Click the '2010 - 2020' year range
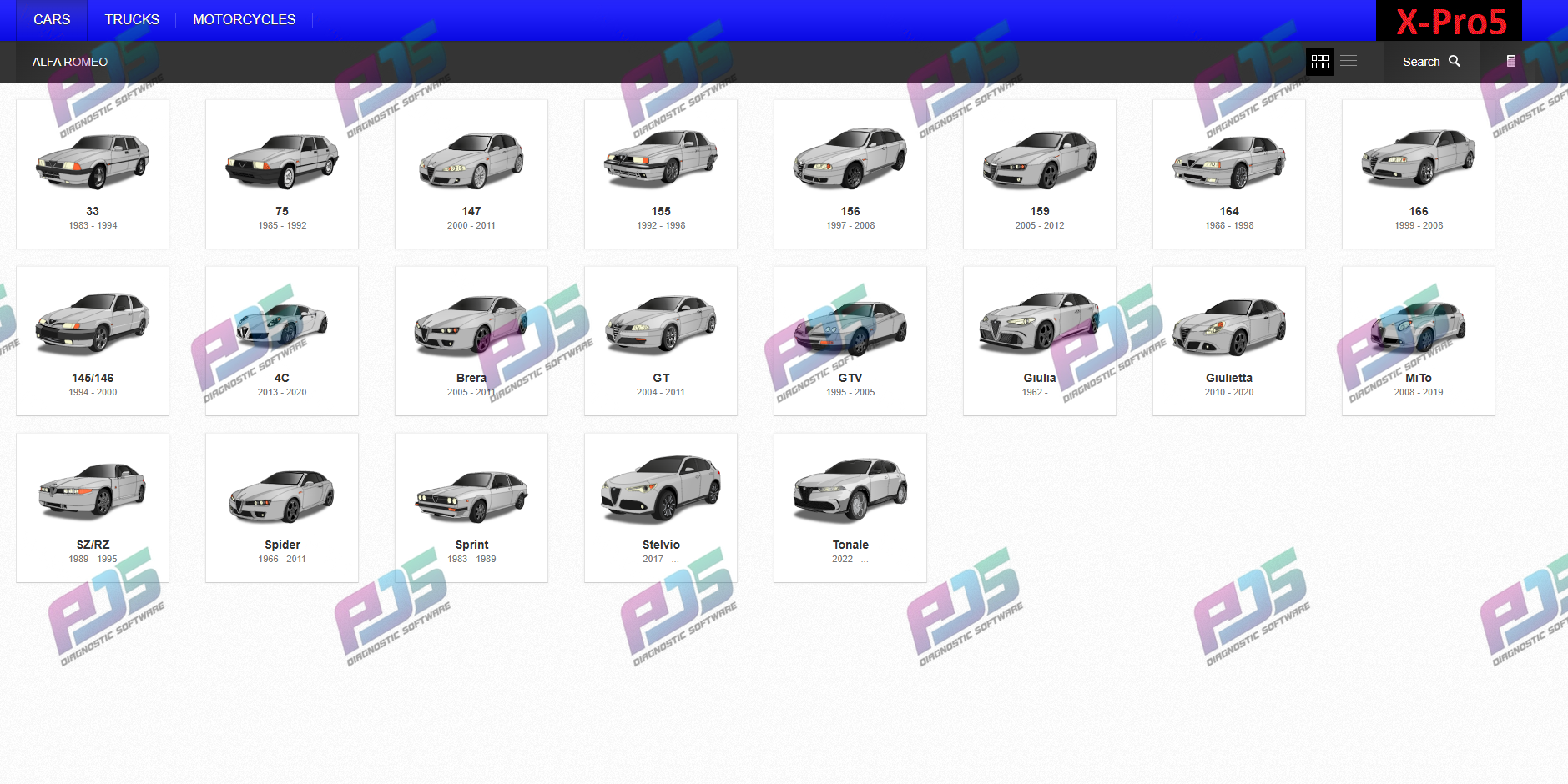The image size is (1568, 784). [x=1229, y=392]
